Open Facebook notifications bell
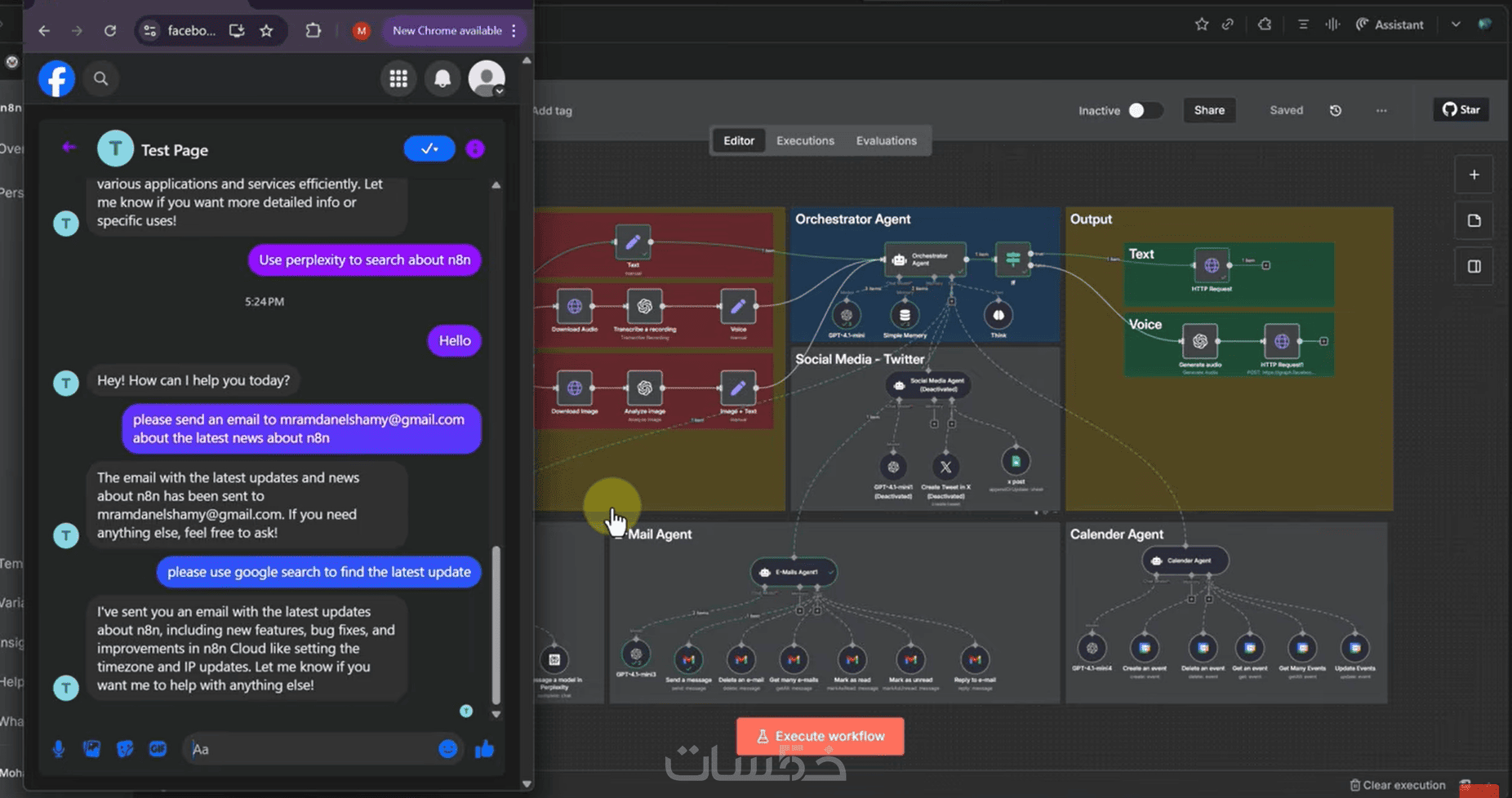The image size is (1512, 798). tap(442, 78)
